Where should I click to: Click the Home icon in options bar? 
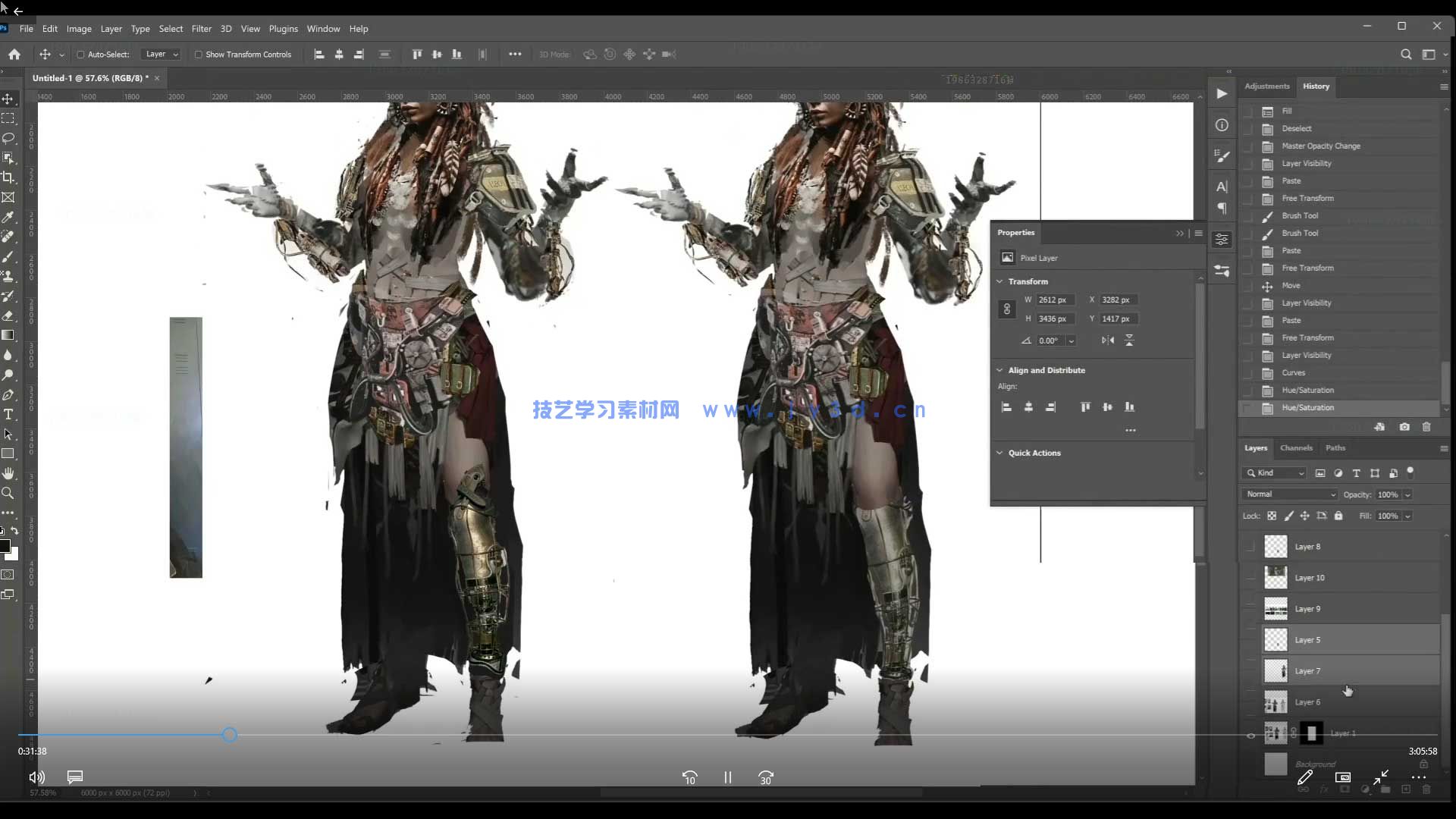click(14, 55)
